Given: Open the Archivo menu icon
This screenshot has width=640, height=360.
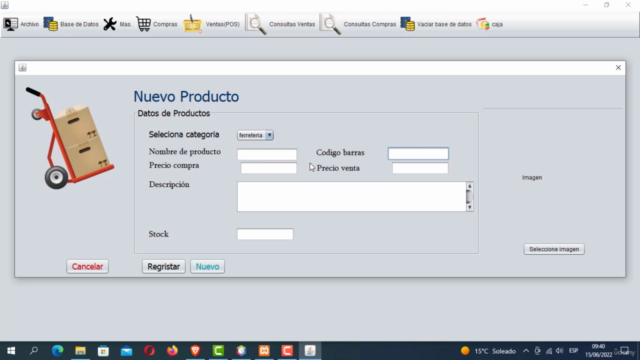Looking at the screenshot, I should point(11,24).
